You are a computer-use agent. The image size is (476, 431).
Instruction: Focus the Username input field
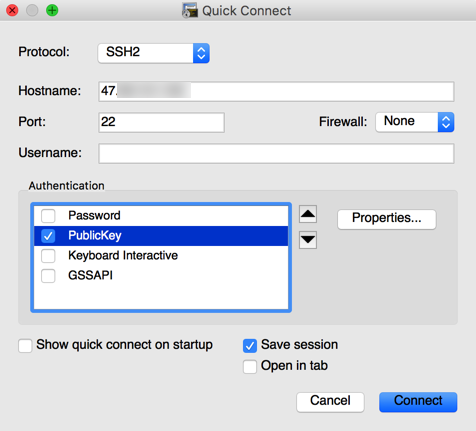coord(276,153)
